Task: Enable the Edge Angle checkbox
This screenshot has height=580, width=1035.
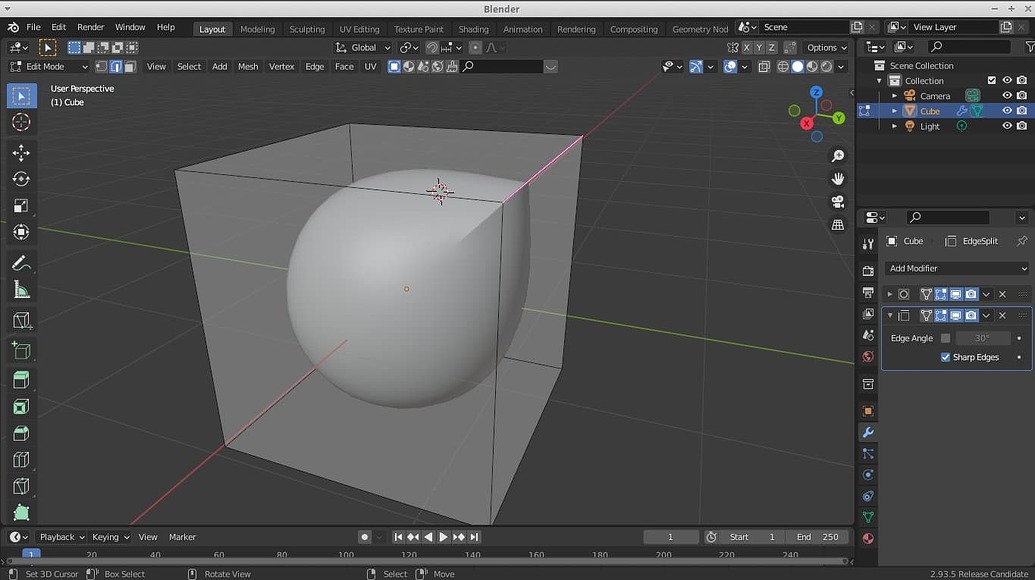Action: pyautogui.click(x=945, y=338)
